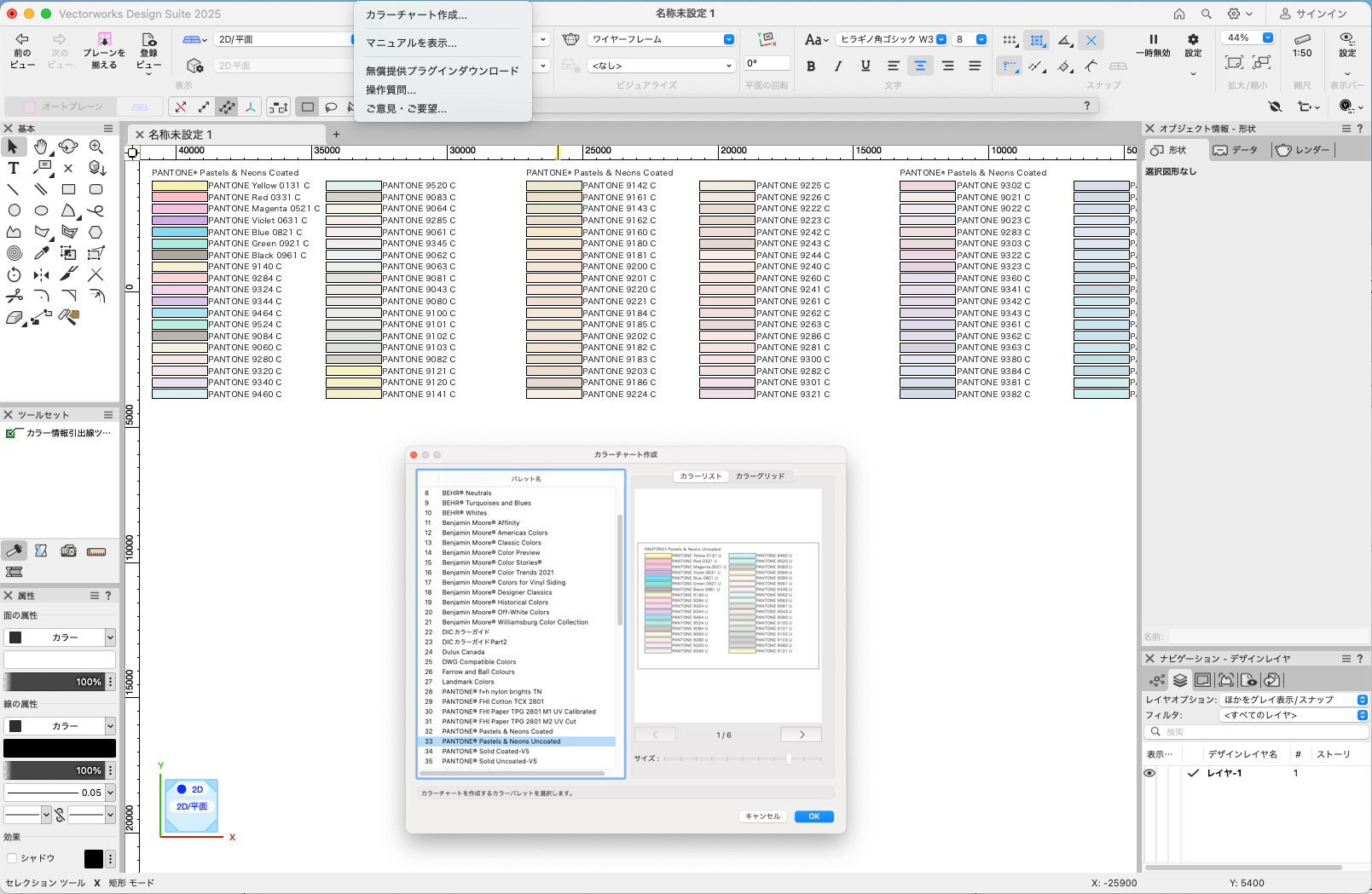Select the Spiral tool

tap(14, 253)
